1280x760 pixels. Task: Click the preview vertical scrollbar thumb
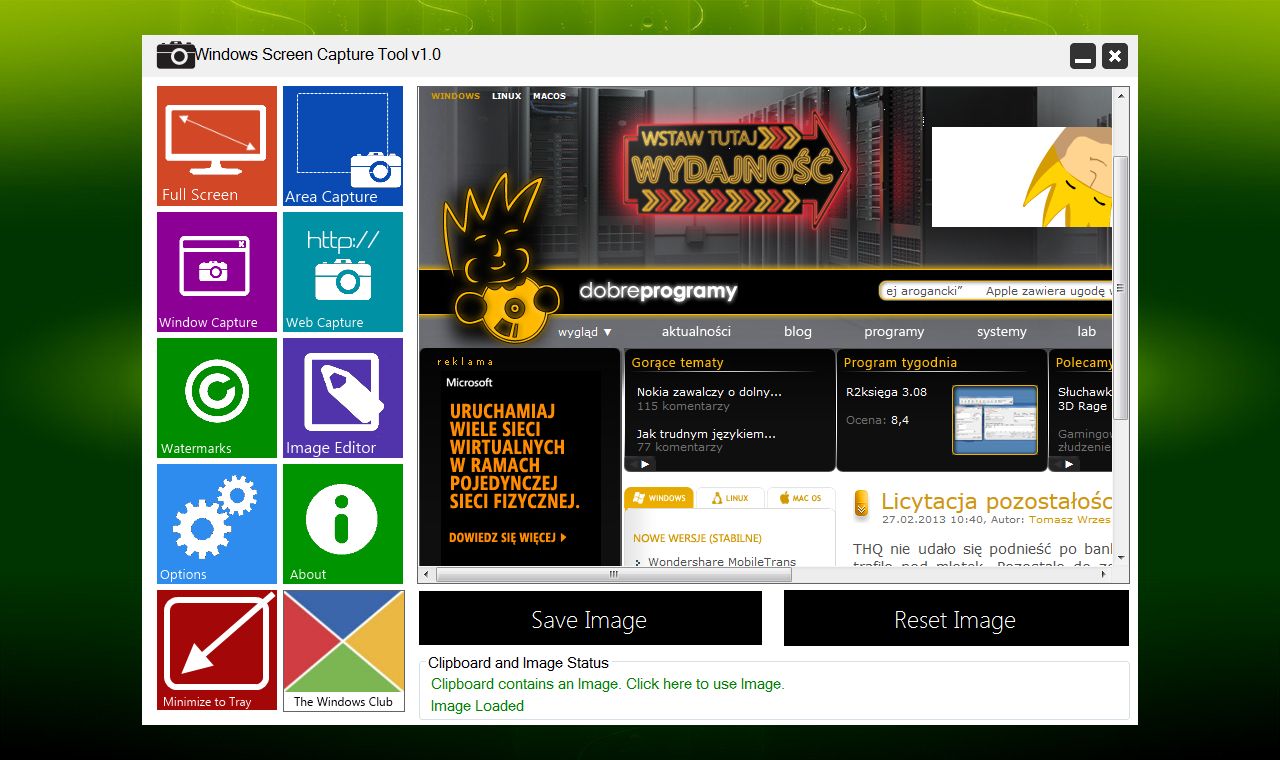pos(1120,288)
